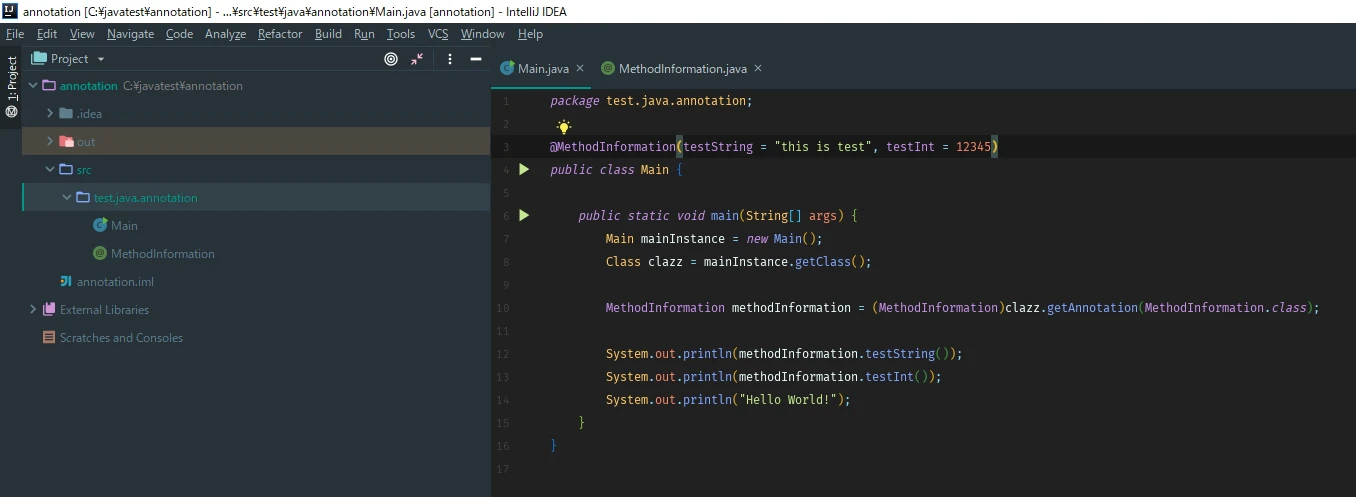The image size is (1356, 497).
Task: Select the annotation project root row
Action: (x=256, y=86)
